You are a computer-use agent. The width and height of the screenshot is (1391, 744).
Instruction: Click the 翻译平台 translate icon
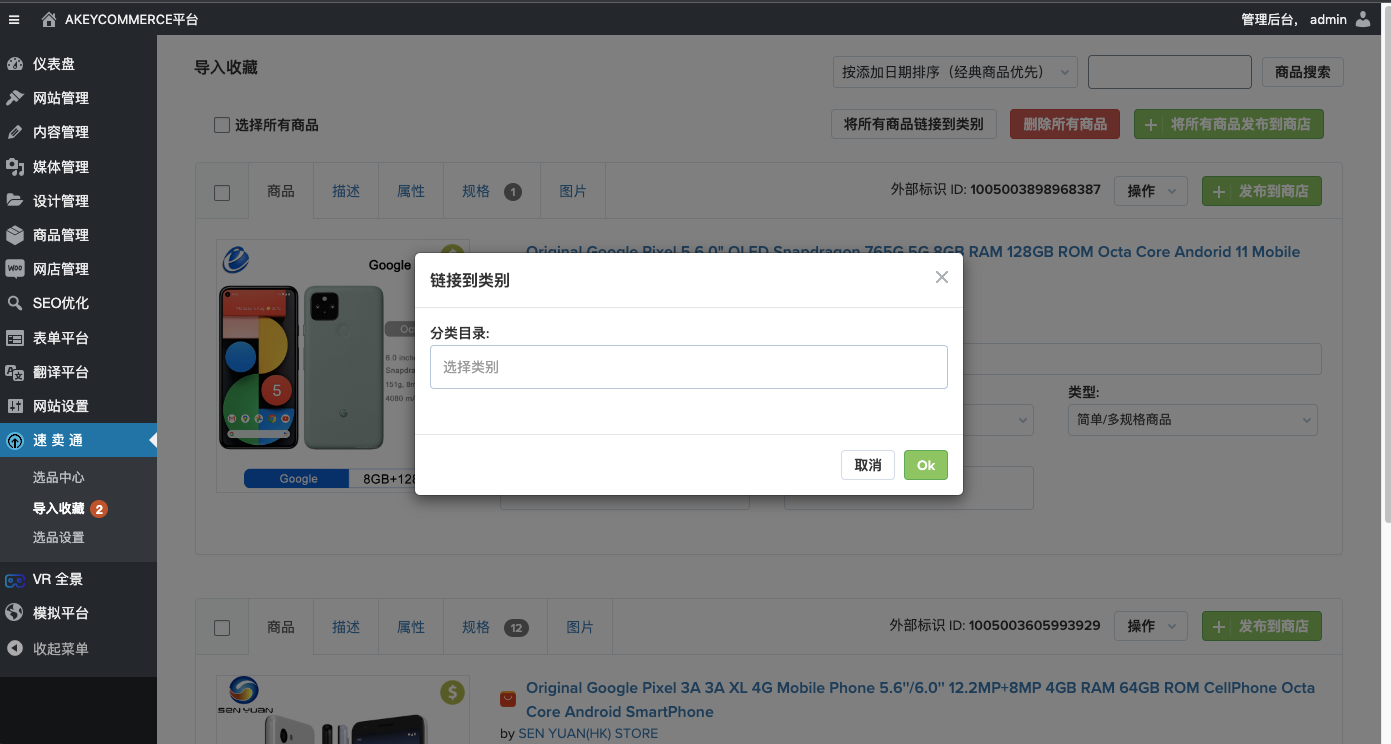[15, 372]
